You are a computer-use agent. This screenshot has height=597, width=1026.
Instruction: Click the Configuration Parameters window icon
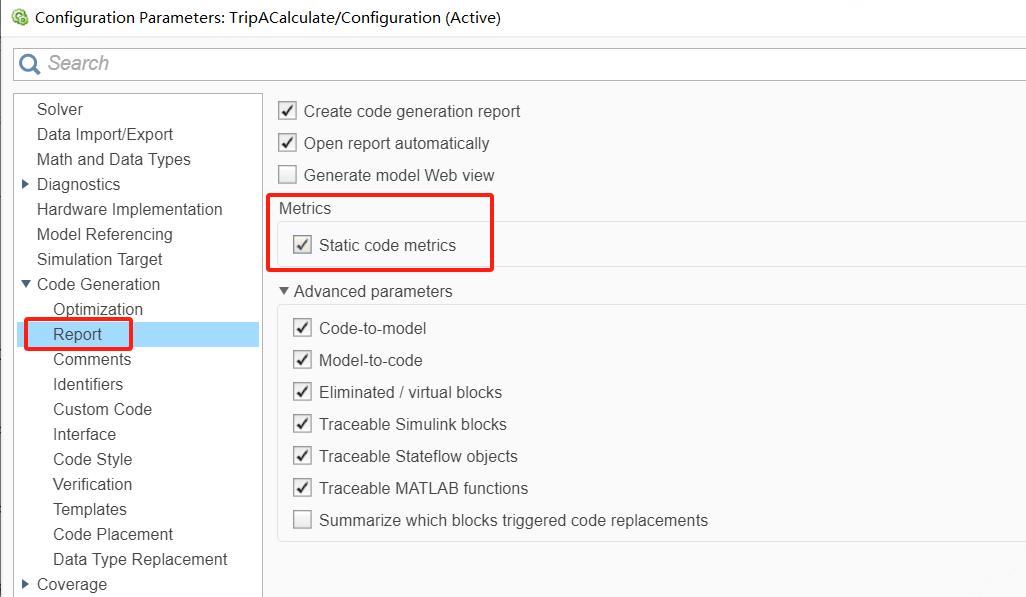tap(20, 17)
